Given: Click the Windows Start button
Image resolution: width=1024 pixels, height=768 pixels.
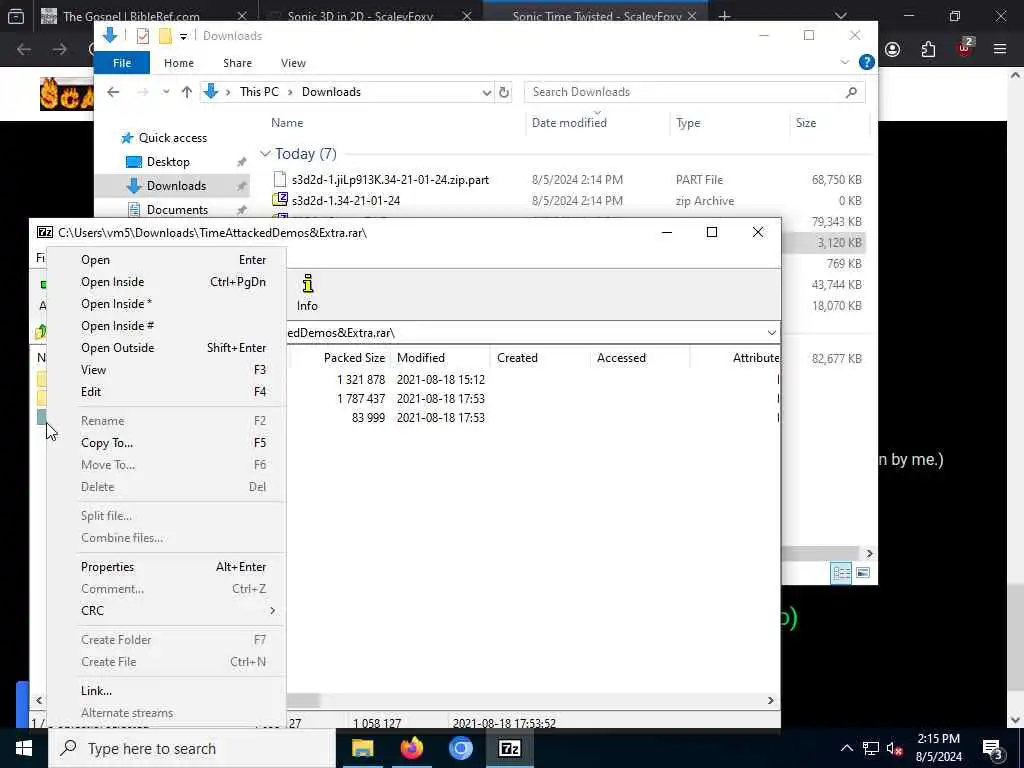Looking at the screenshot, I should coord(24,748).
